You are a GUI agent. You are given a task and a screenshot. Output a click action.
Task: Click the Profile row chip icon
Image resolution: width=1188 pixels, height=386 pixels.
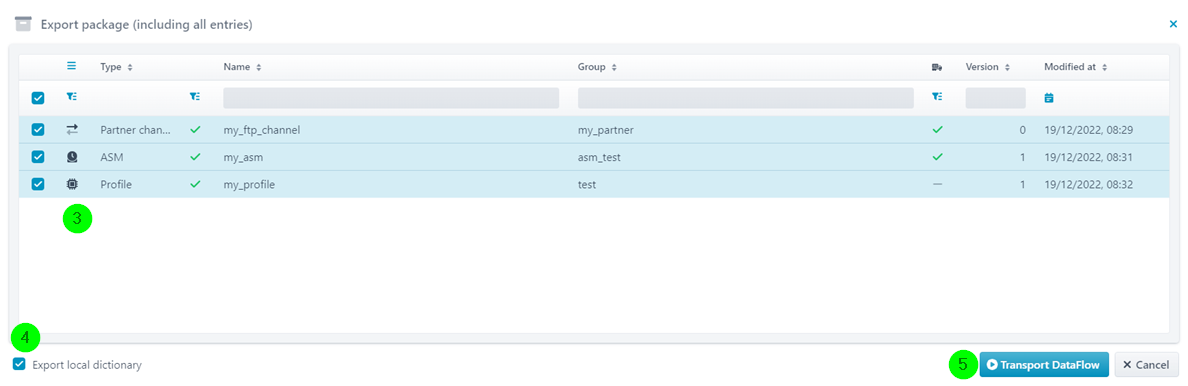click(x=72, y=184)
